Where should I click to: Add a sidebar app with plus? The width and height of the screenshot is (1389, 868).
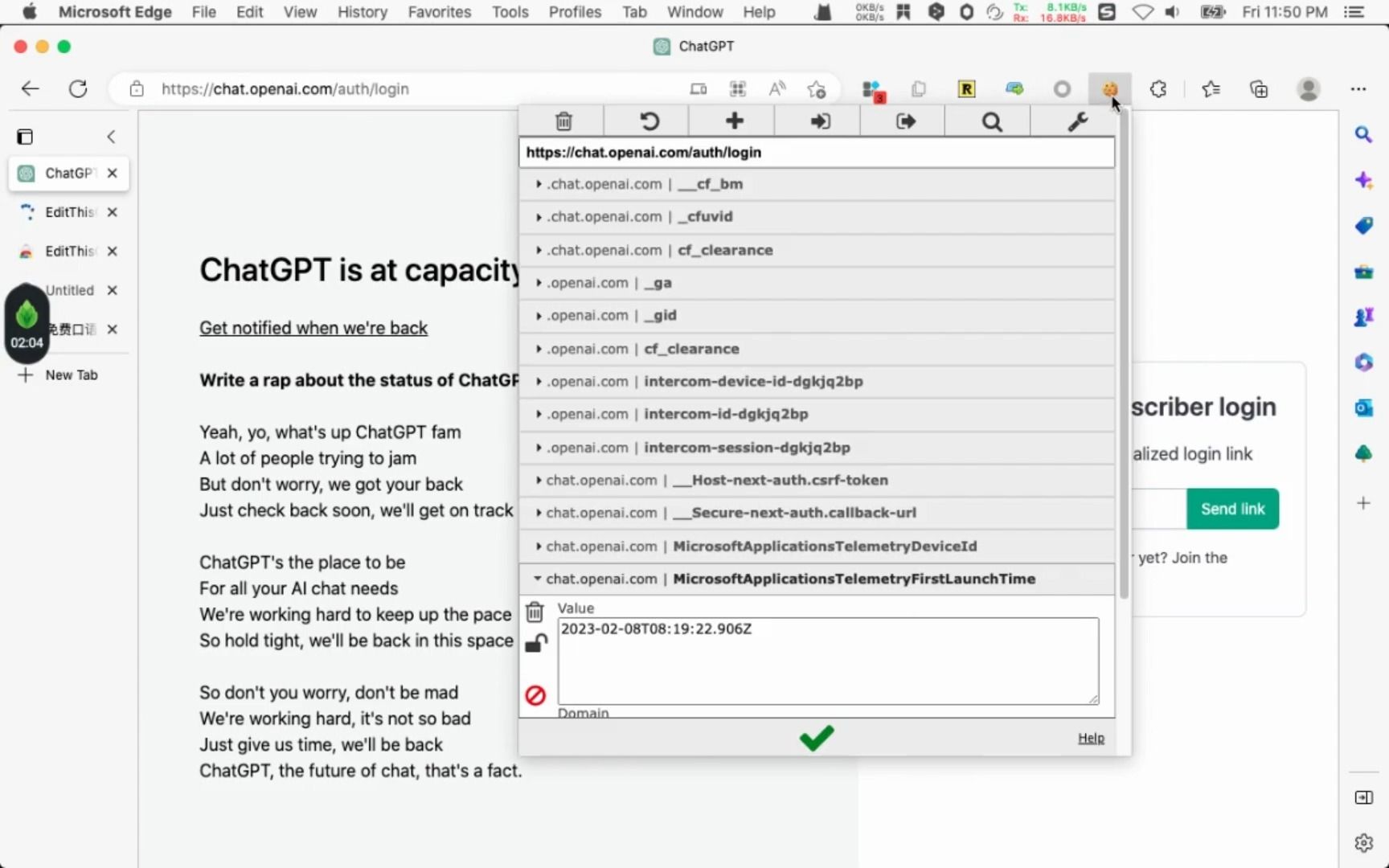click(1363, 503)
